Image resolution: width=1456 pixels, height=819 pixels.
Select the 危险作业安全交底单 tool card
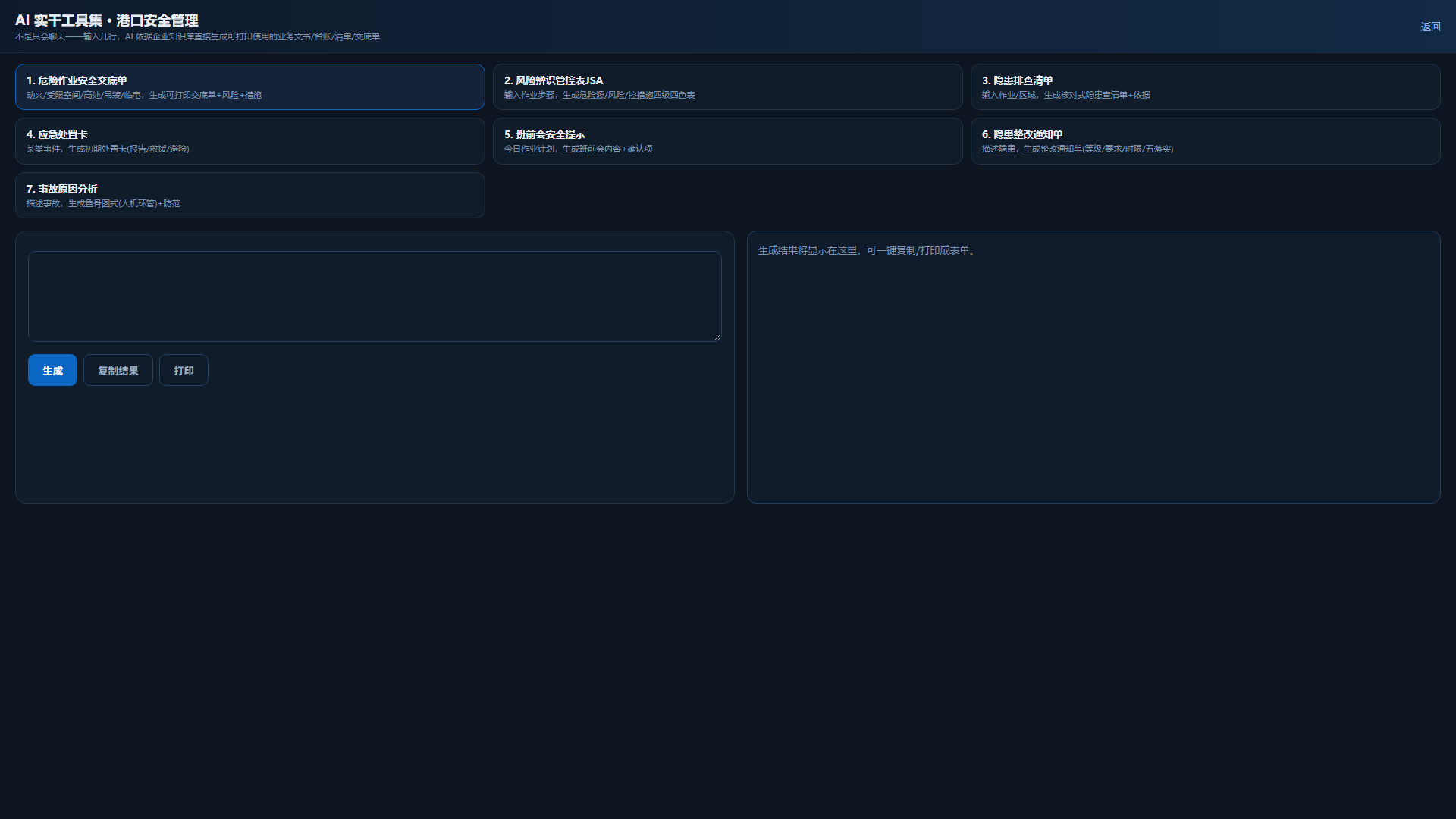click(x=249, y=87)
